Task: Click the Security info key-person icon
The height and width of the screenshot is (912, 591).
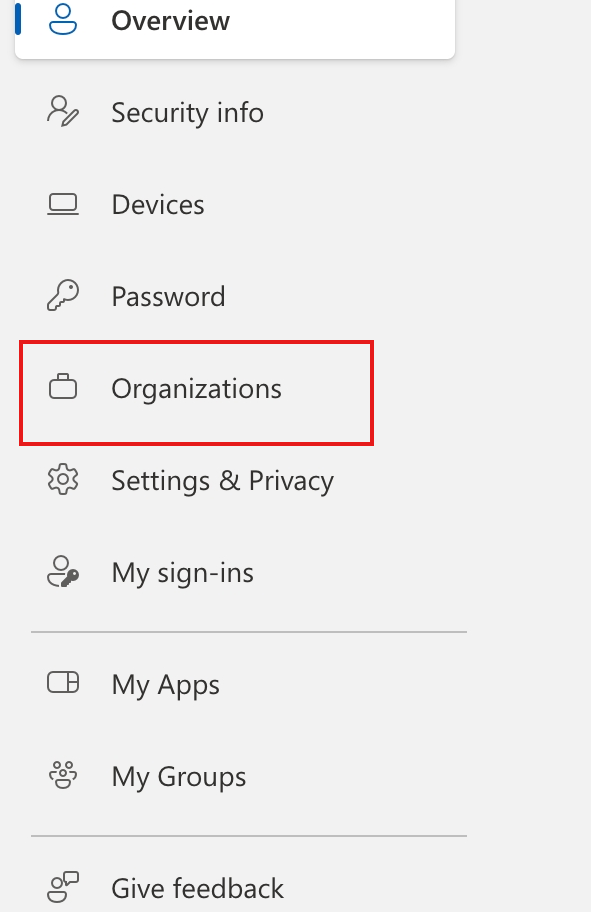Action: pos(63,112)
